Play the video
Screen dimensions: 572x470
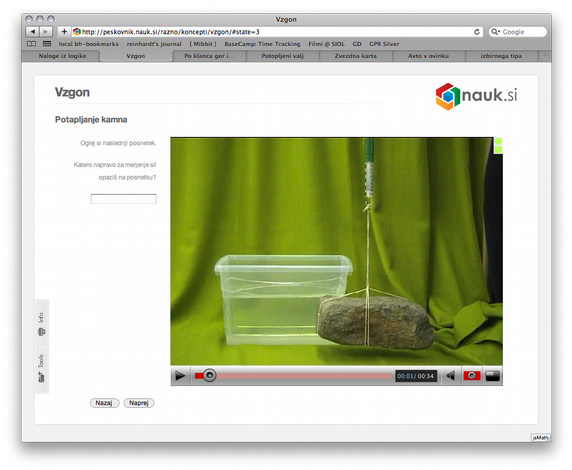(180, 375)
